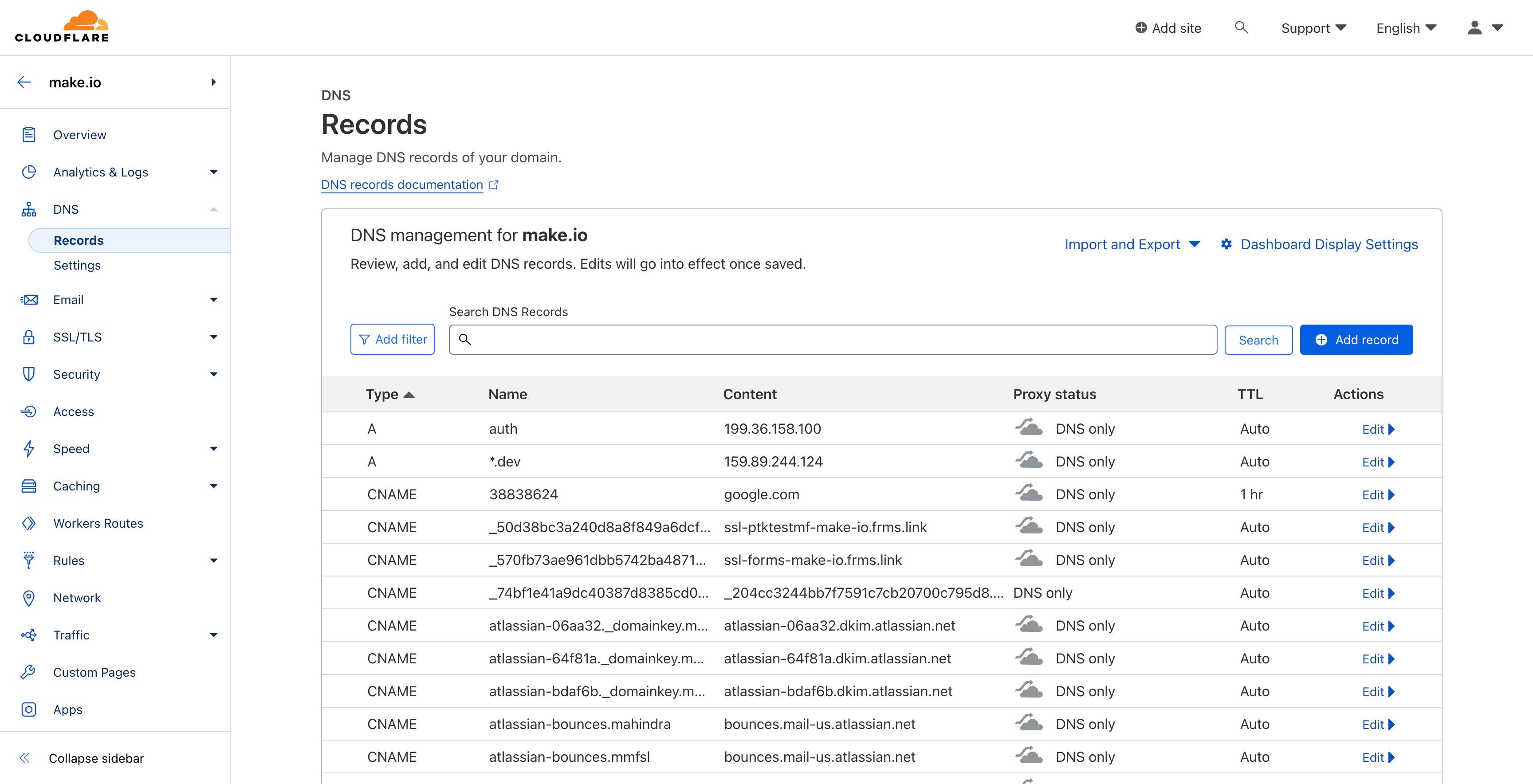This screenshot has width=1533, height=784.
Task: Collapse the DNS section arrow
Action: click(x=214, y=209)
